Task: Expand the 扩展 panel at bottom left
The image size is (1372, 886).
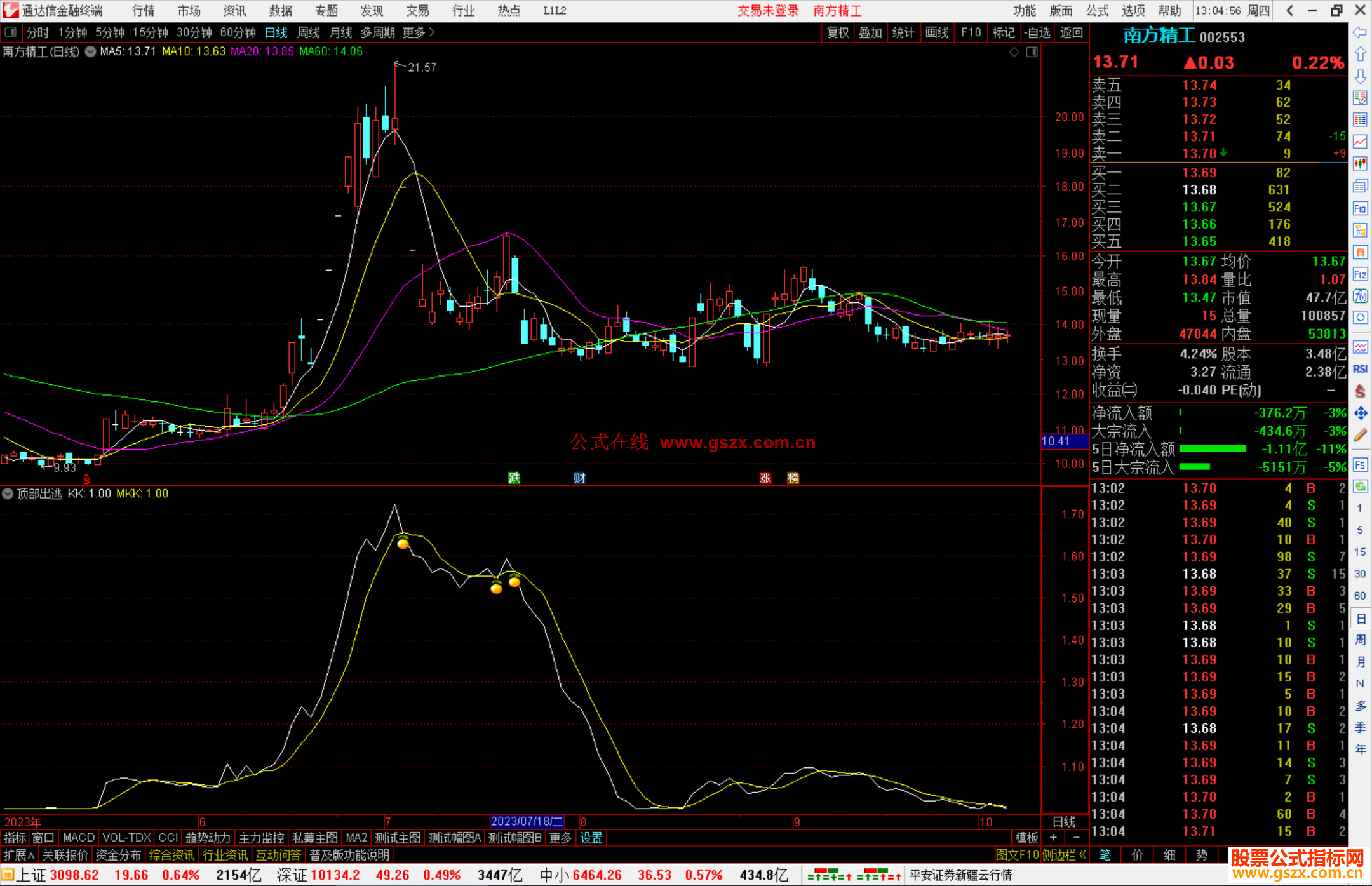Action: (18, 855)
